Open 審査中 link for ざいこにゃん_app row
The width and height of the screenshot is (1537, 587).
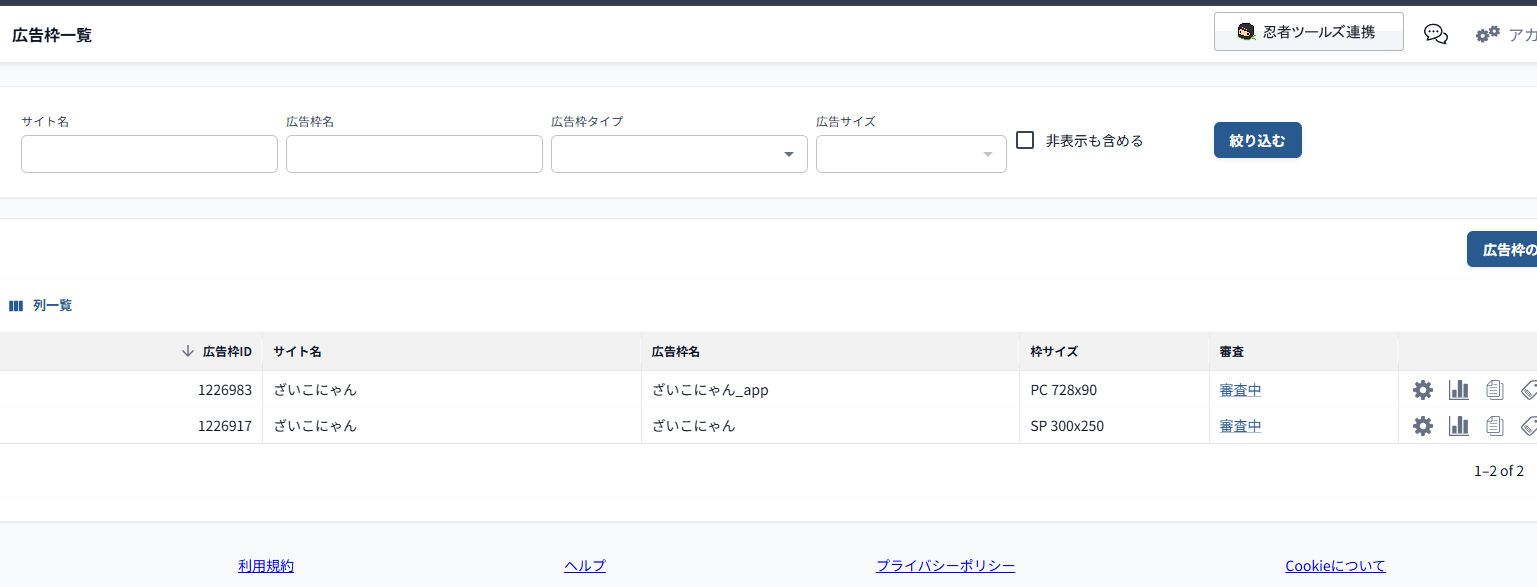click(x=1240, y=390)
